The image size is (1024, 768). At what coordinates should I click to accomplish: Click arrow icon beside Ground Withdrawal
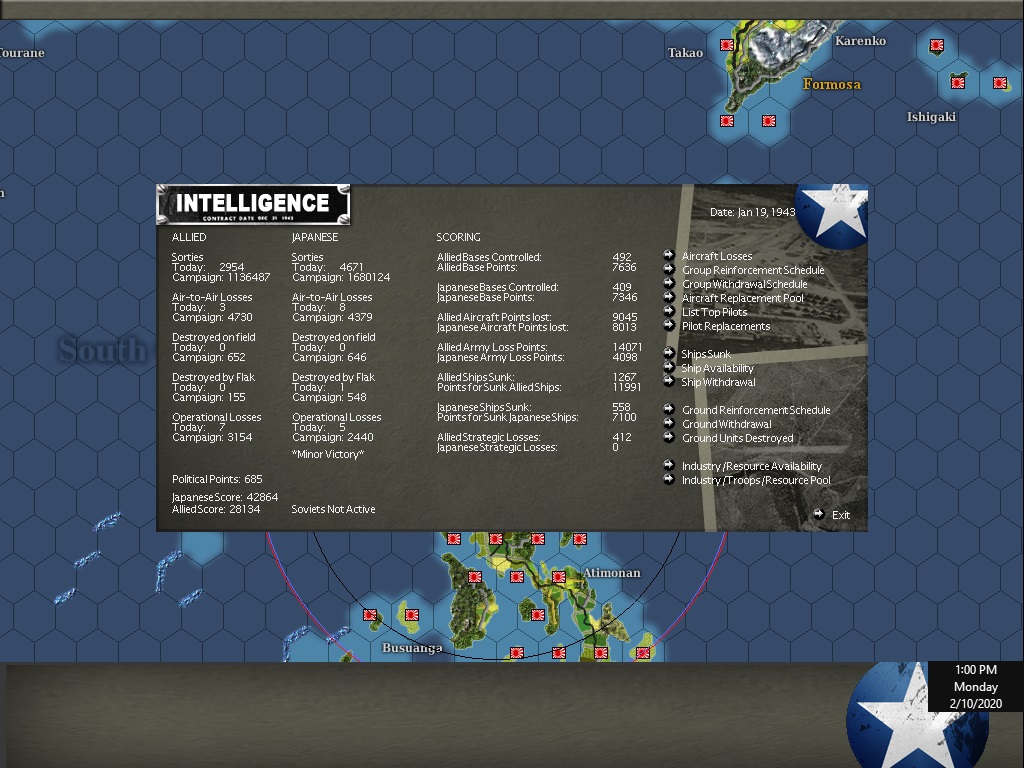669,423
